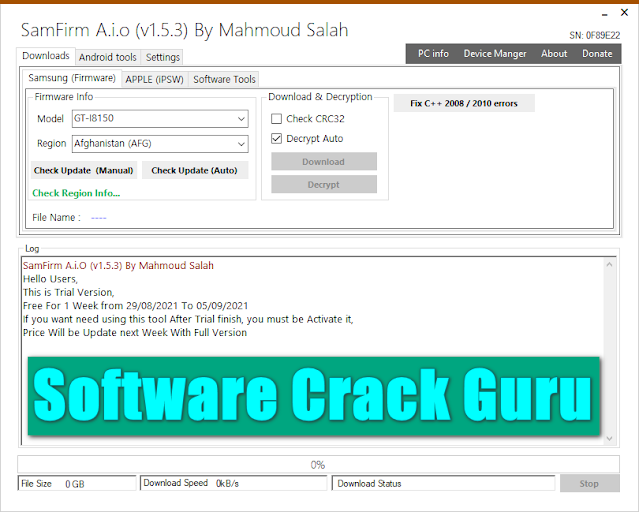Click the Download button
The width and height of the screenshot is (639, 512).
coord(324,161)
